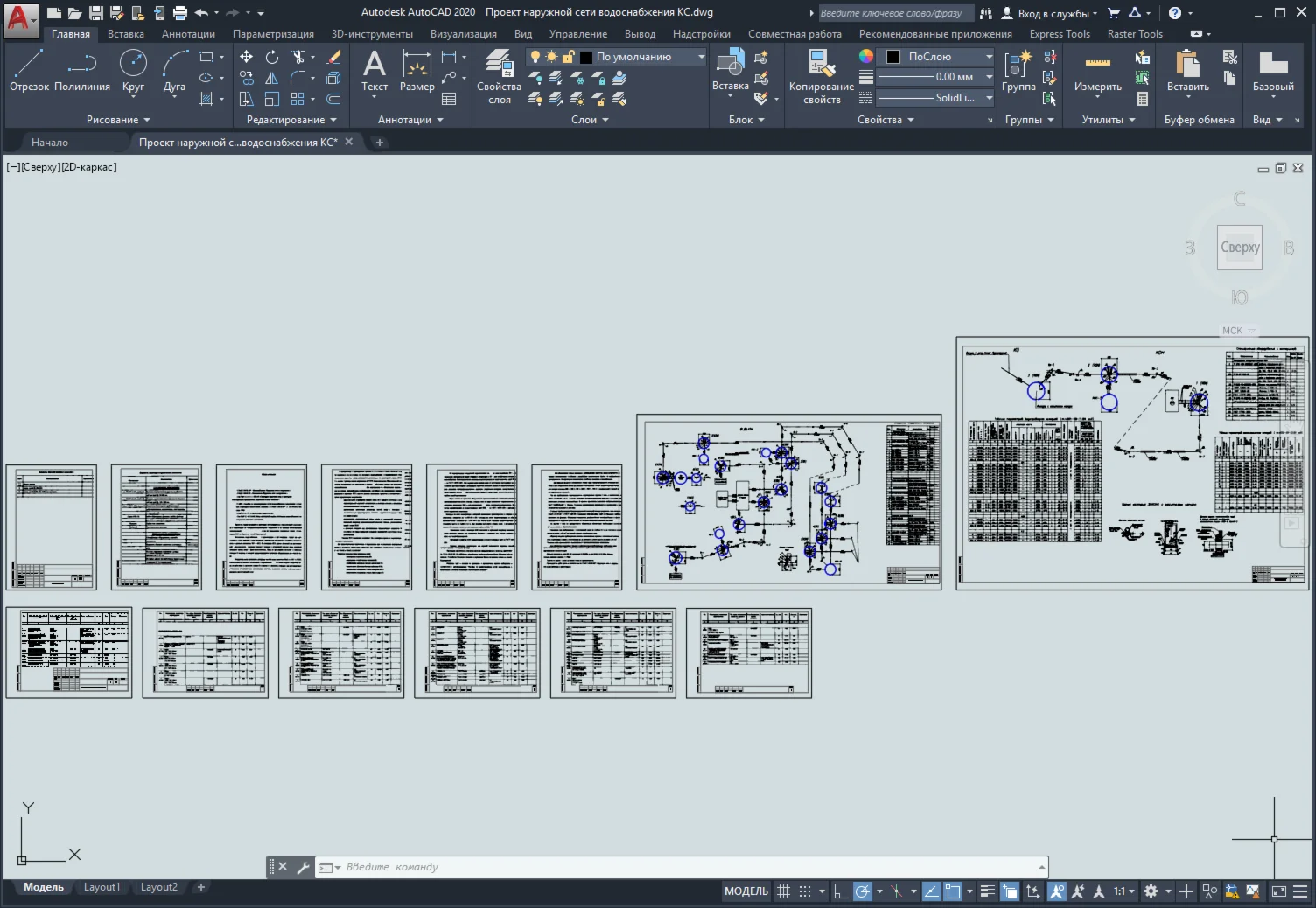The width and height of the screenshot is (1316, 908).
Task: Toggle annotation visibility in status bar
Action: pyautogui.click(x=1057, y=891)
